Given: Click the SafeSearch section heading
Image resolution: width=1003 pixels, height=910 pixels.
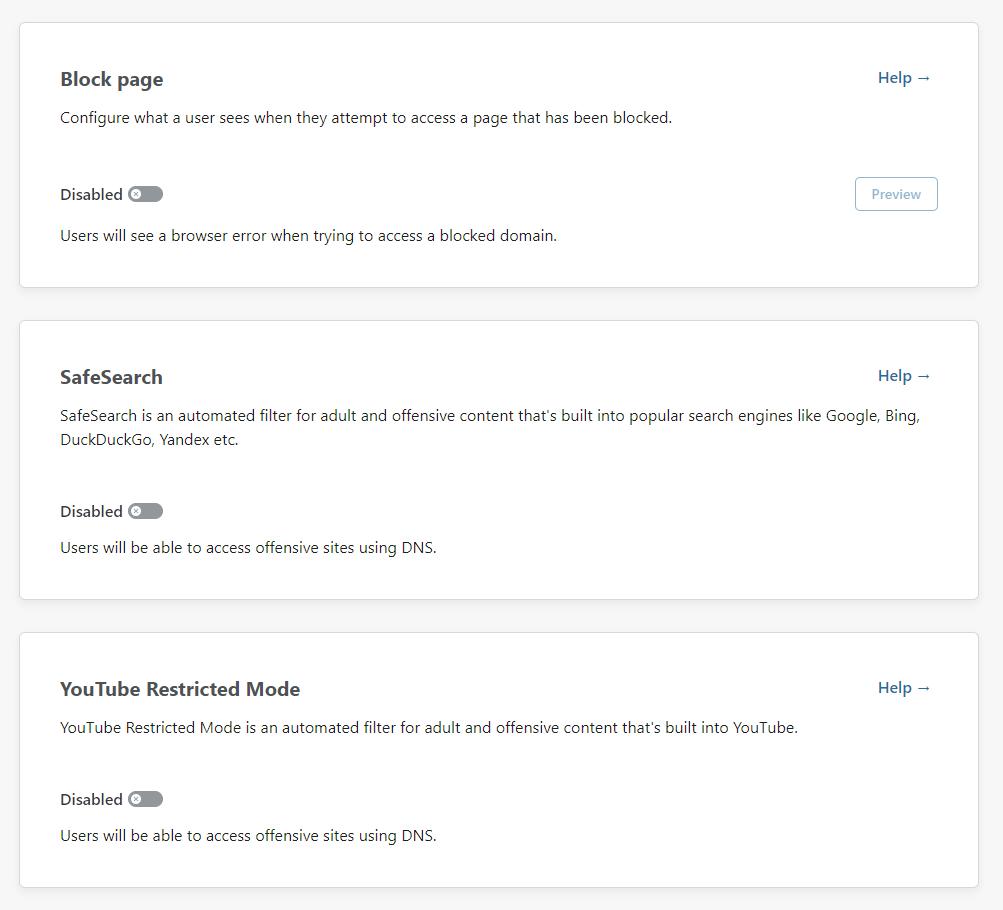Looking at the screenshot, I should click(111, 377).
